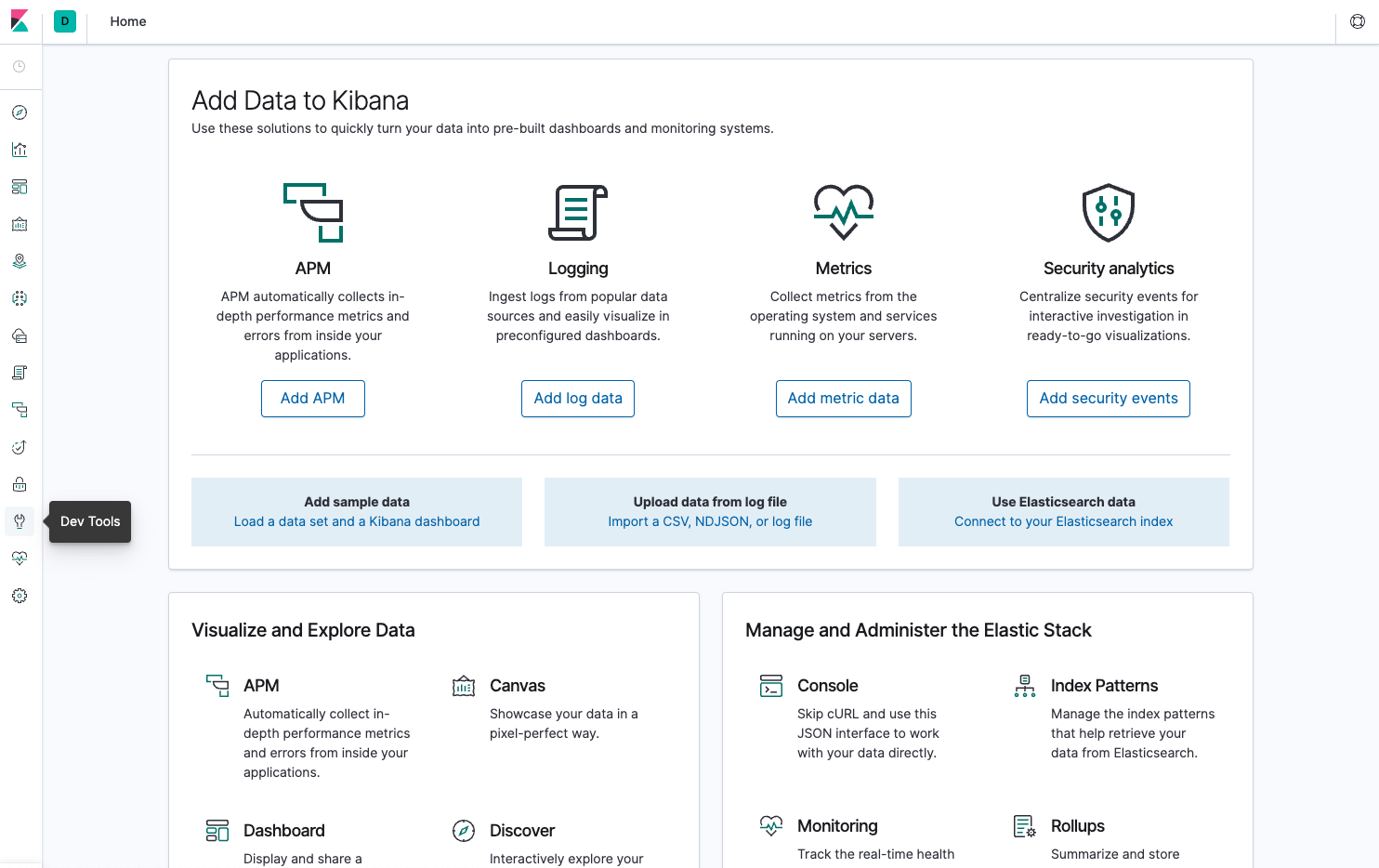Click the Discover compass icon in Visualize section
Viewport: 1379px width, 868px height.
tap(464, 831)
